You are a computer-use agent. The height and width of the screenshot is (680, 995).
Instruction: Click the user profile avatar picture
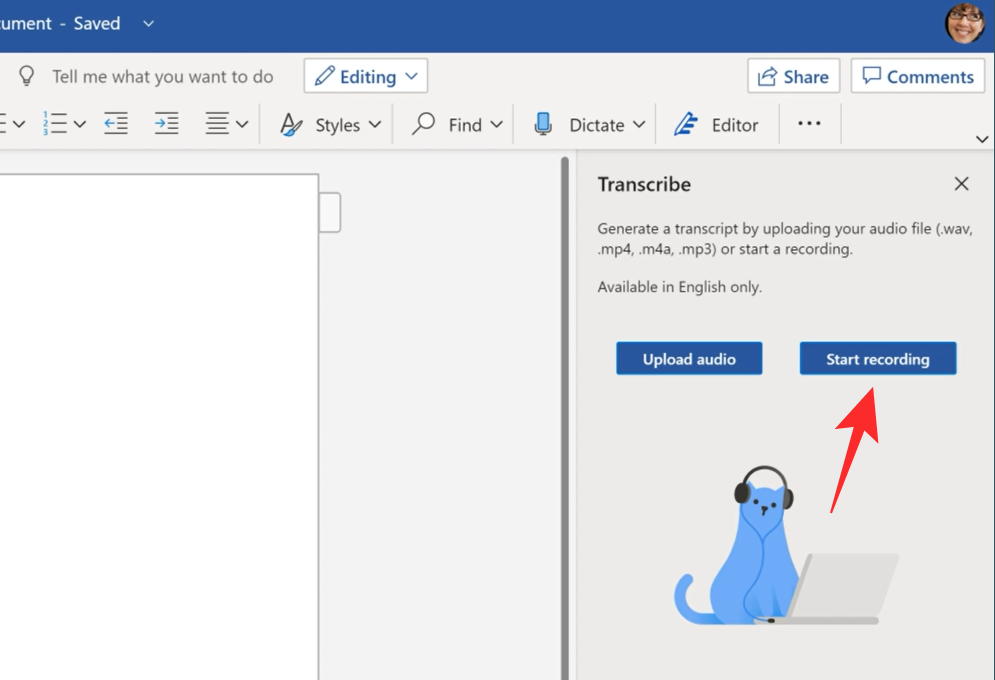[x=963, y=22]
